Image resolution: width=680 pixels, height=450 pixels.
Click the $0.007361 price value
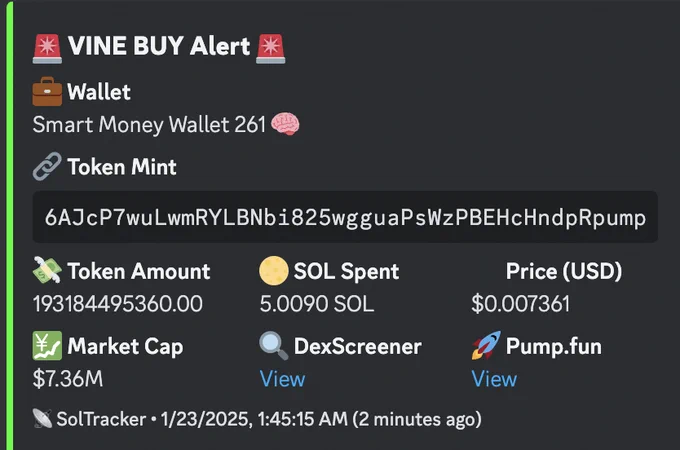click(x=520, y=304)
